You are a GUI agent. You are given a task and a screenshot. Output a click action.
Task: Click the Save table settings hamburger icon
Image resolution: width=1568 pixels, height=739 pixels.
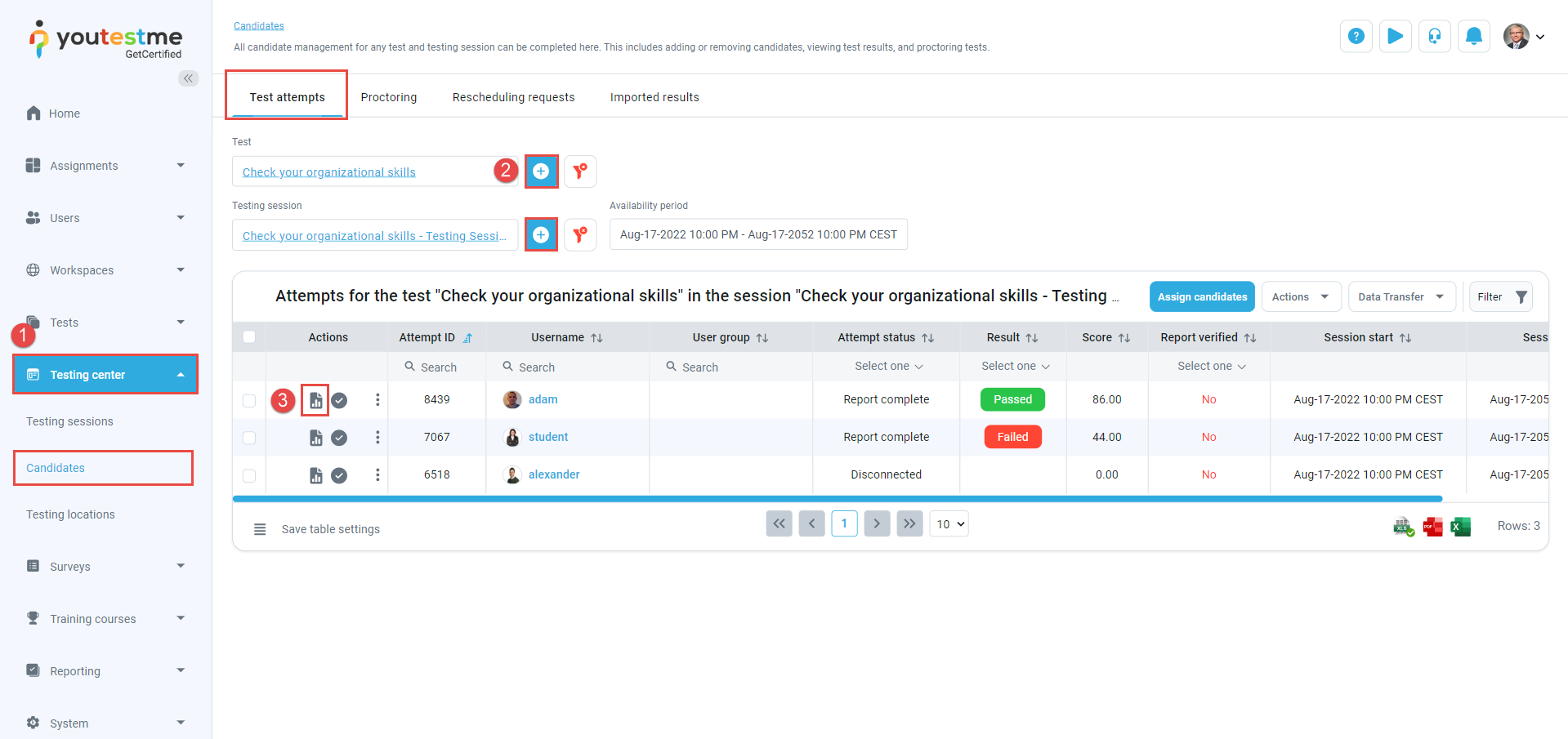click(x=260, y=529)
